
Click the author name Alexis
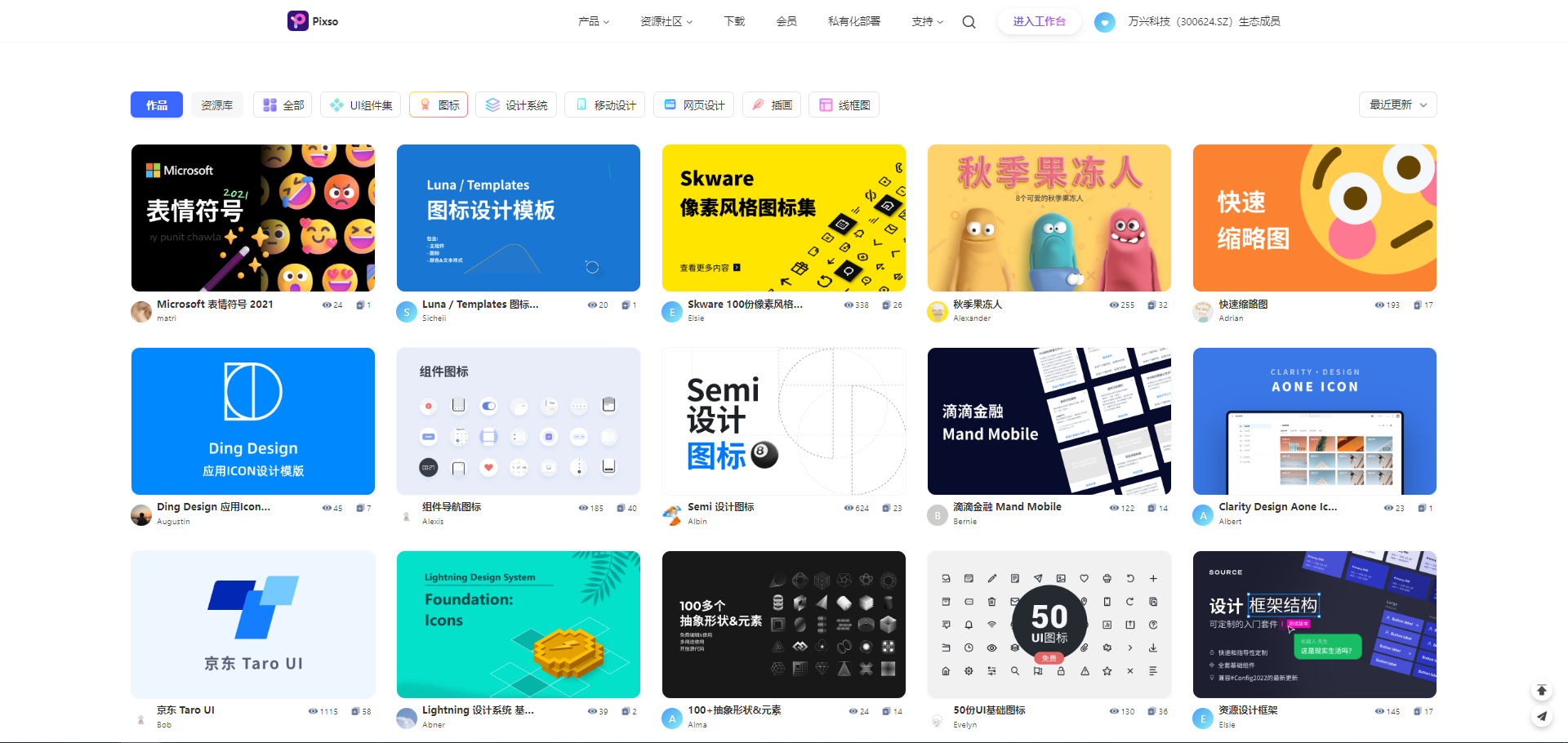click(x=433, y=522)
